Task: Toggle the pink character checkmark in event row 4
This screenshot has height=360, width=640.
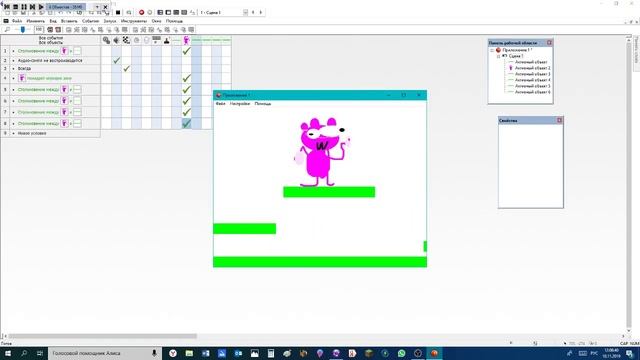Action: [187, 78]
